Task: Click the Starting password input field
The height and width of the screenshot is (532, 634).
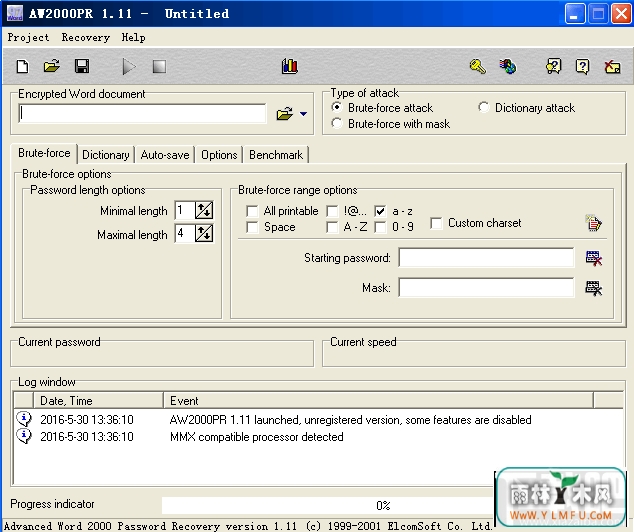Action: click(486, 258)
